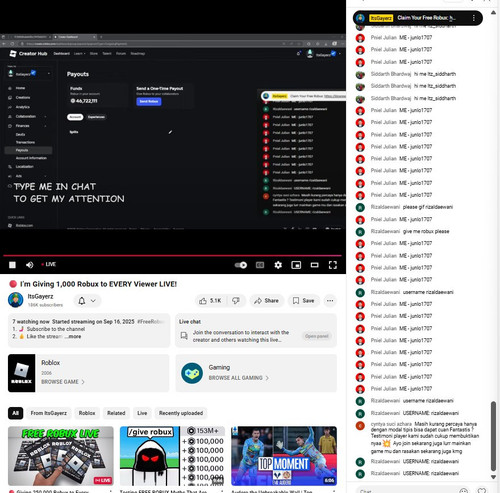Click 'Priel Julian' name in first chat row

384,38
